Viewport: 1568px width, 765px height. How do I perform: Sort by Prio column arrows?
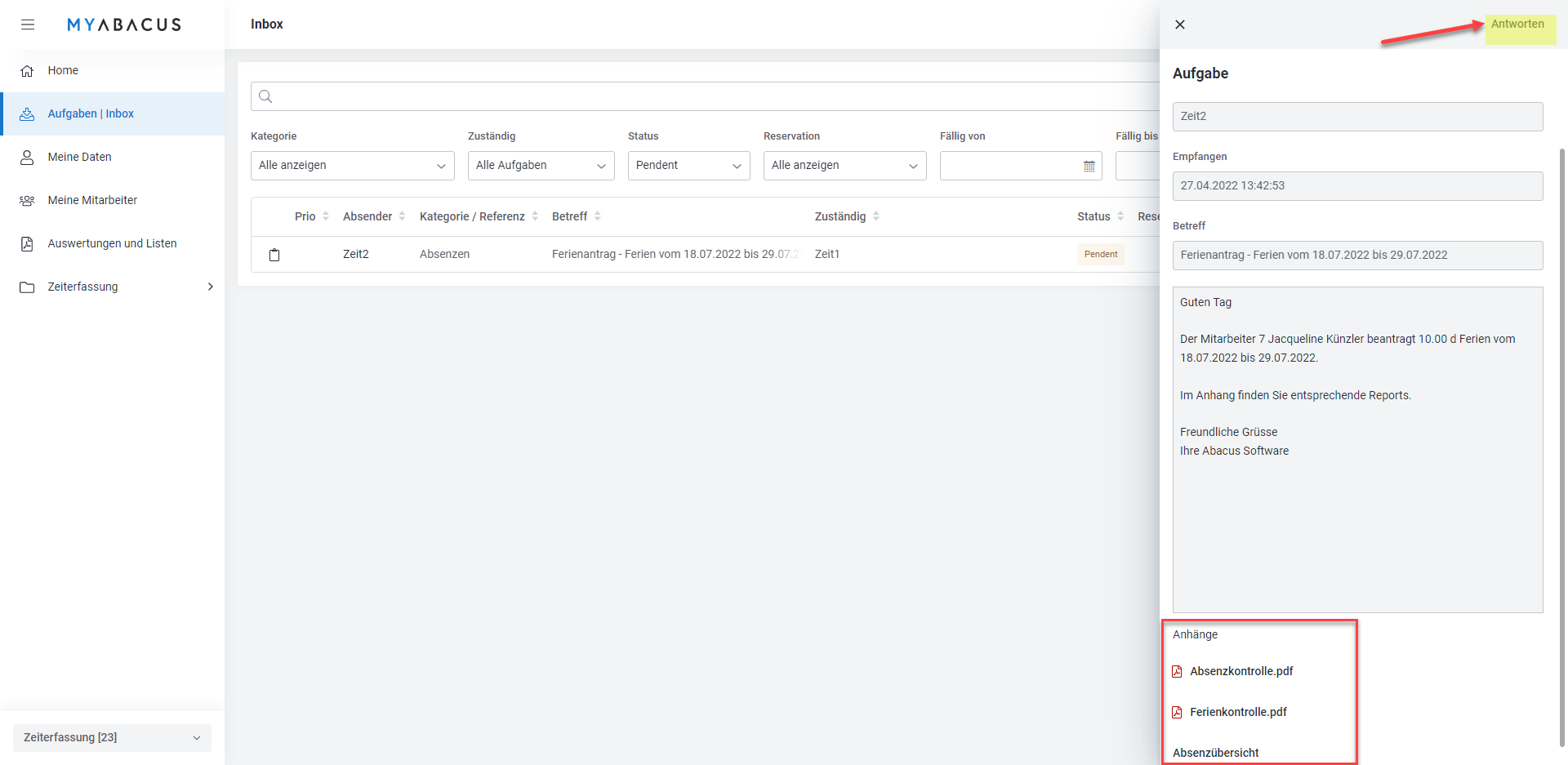click(326, 216)
